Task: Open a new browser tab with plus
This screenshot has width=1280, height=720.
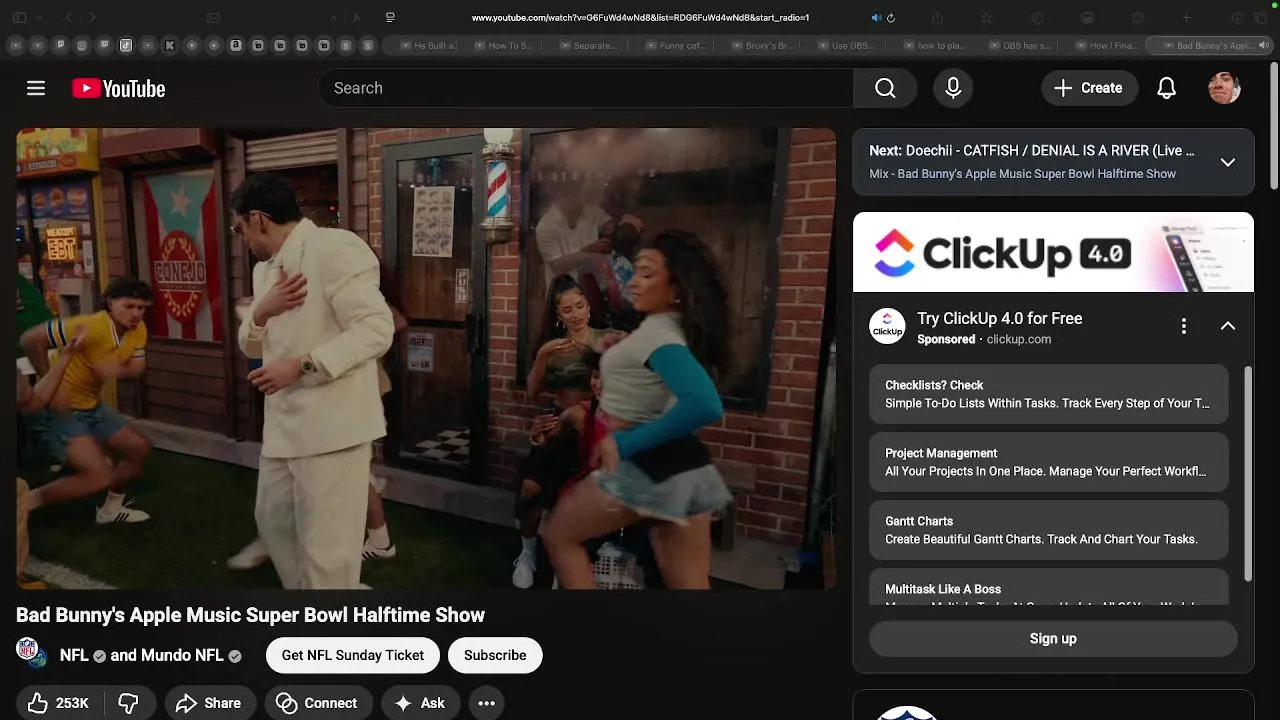Action: point(1186,17)
